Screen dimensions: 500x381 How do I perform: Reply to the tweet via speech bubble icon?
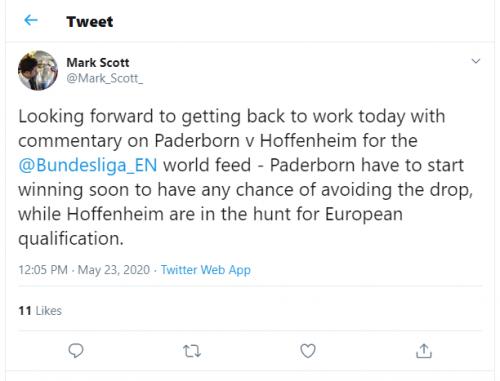[x=76, y=351]
